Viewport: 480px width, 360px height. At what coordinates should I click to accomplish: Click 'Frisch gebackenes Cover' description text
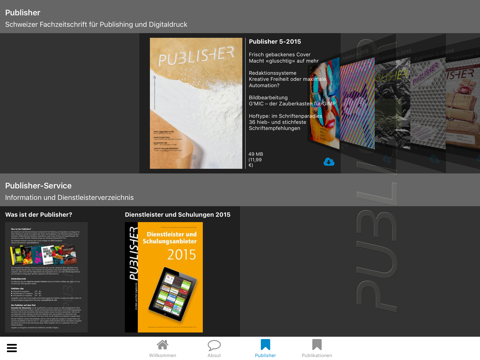(279, 54)
